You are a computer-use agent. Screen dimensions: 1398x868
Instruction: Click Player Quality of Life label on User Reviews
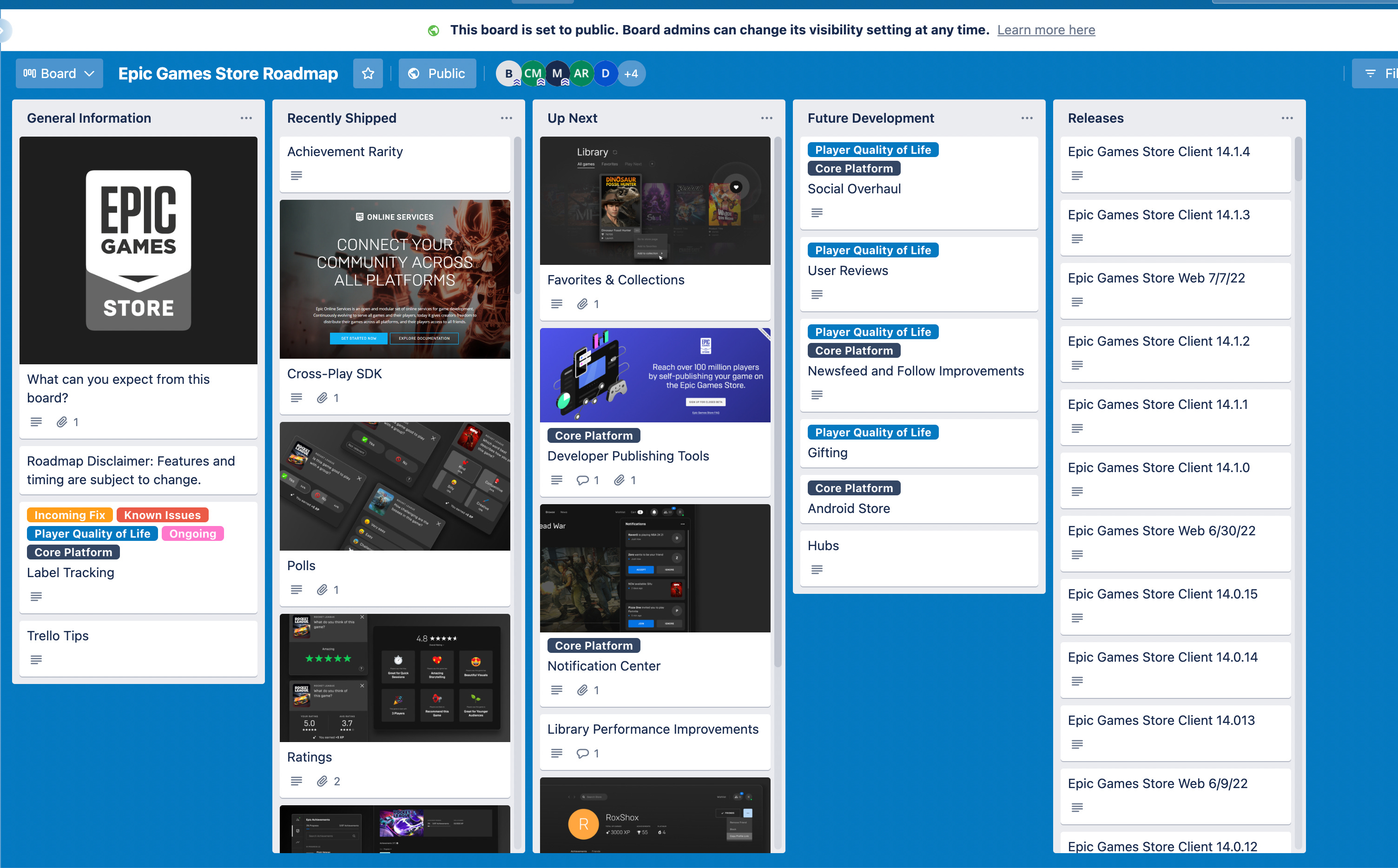tap(873, 250)
